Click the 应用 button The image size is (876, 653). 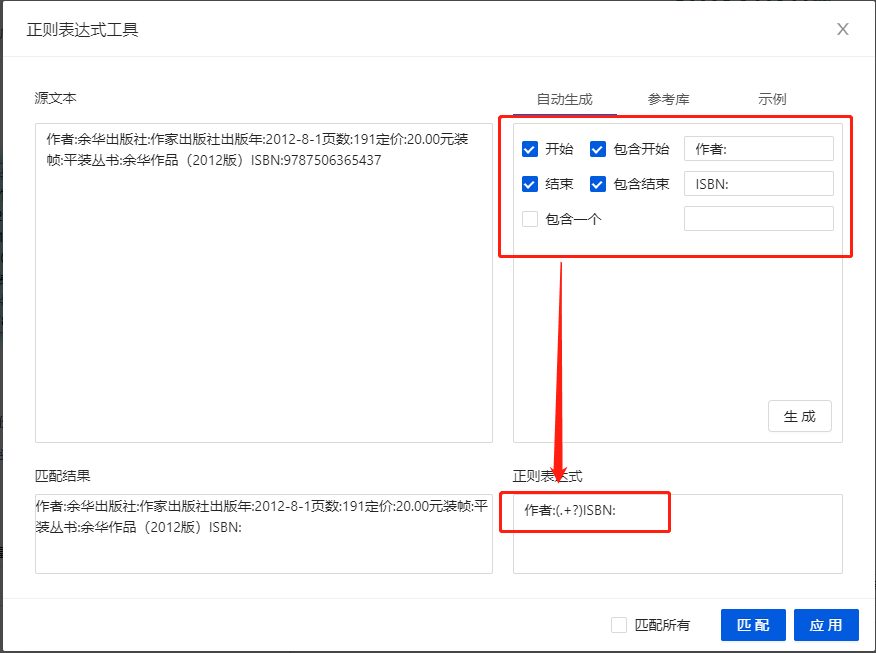click(x=826, y=625)
